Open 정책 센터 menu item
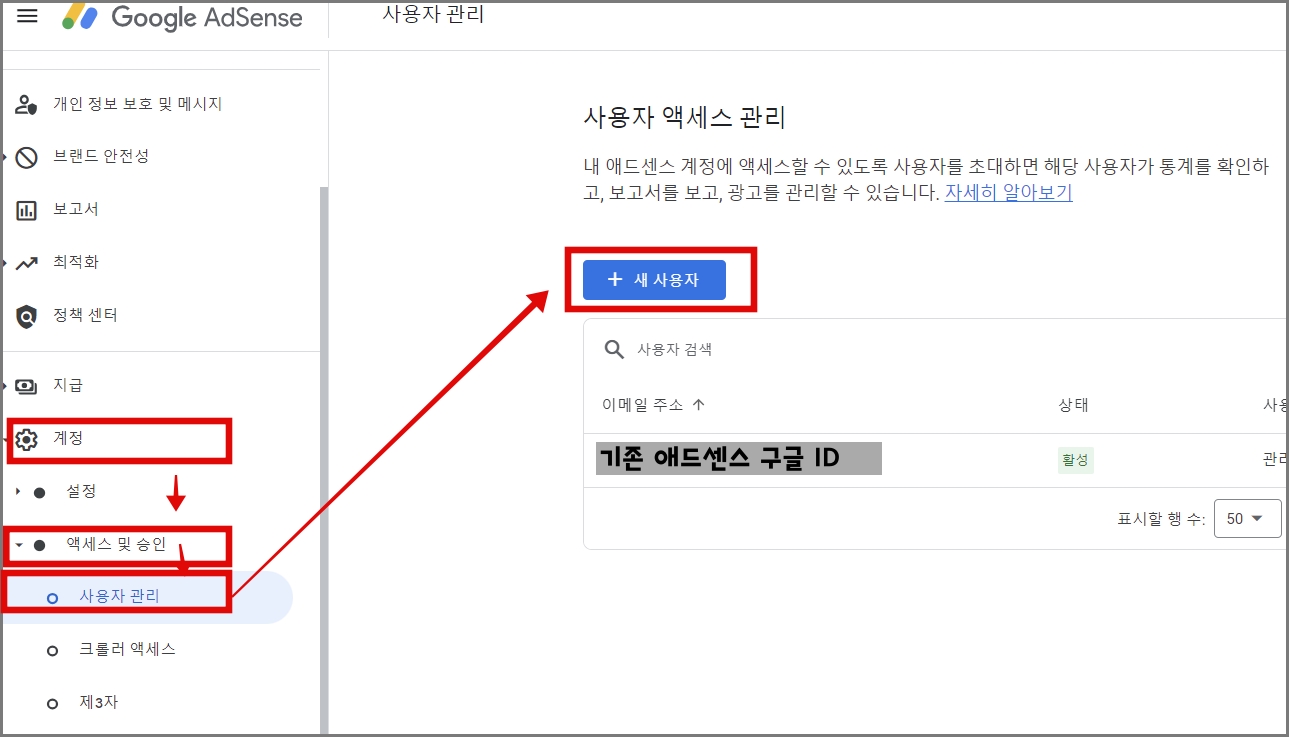Image resolution: width=1289 pixels, height=737 pixels. pyautogui.click(x=85, y=316)
